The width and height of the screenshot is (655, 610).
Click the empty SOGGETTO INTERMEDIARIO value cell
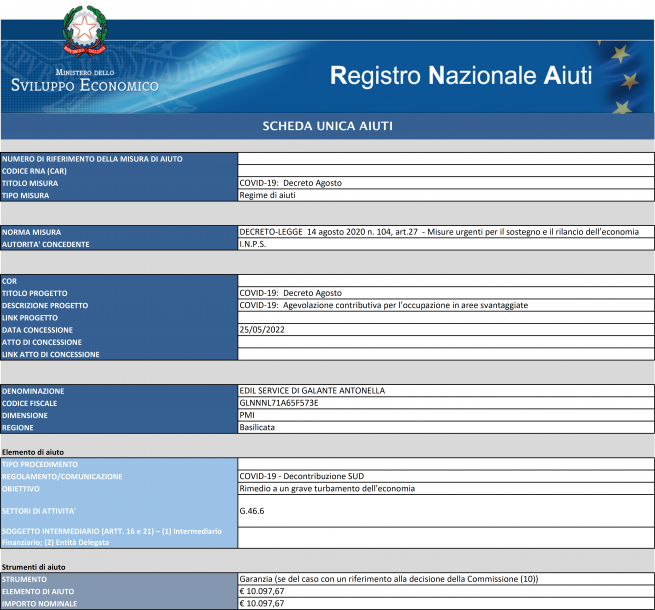coord(446,537)
